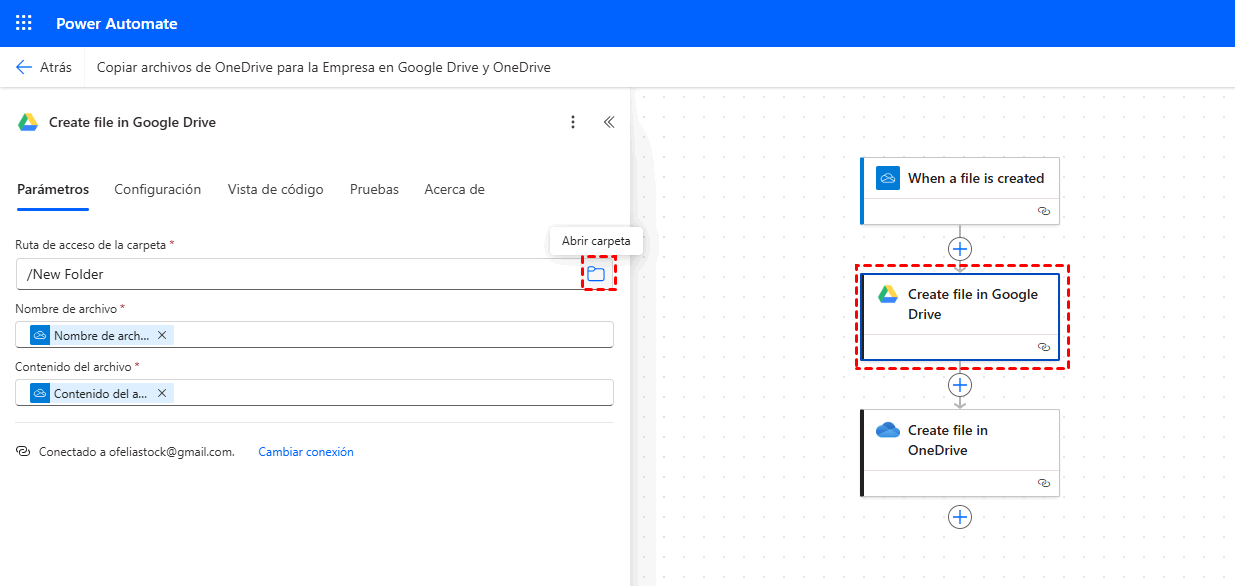Open the Acerca de tab
The image size is (1235, 586).
pos(455,189)
